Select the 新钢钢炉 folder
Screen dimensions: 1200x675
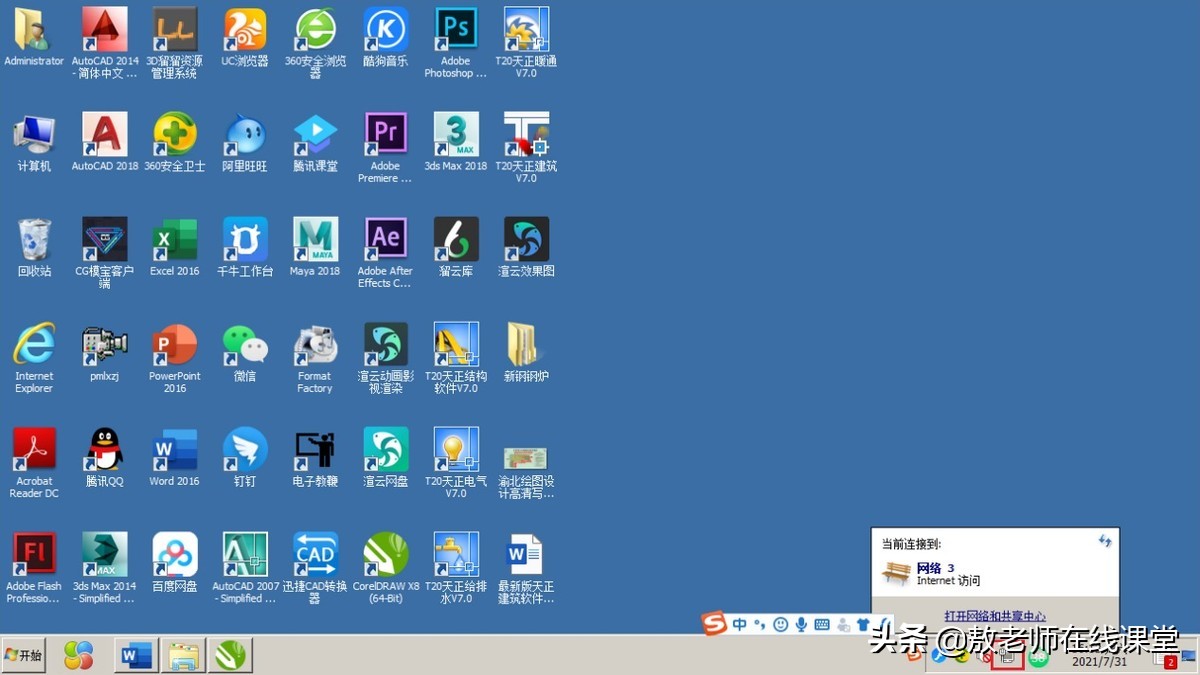525,345
